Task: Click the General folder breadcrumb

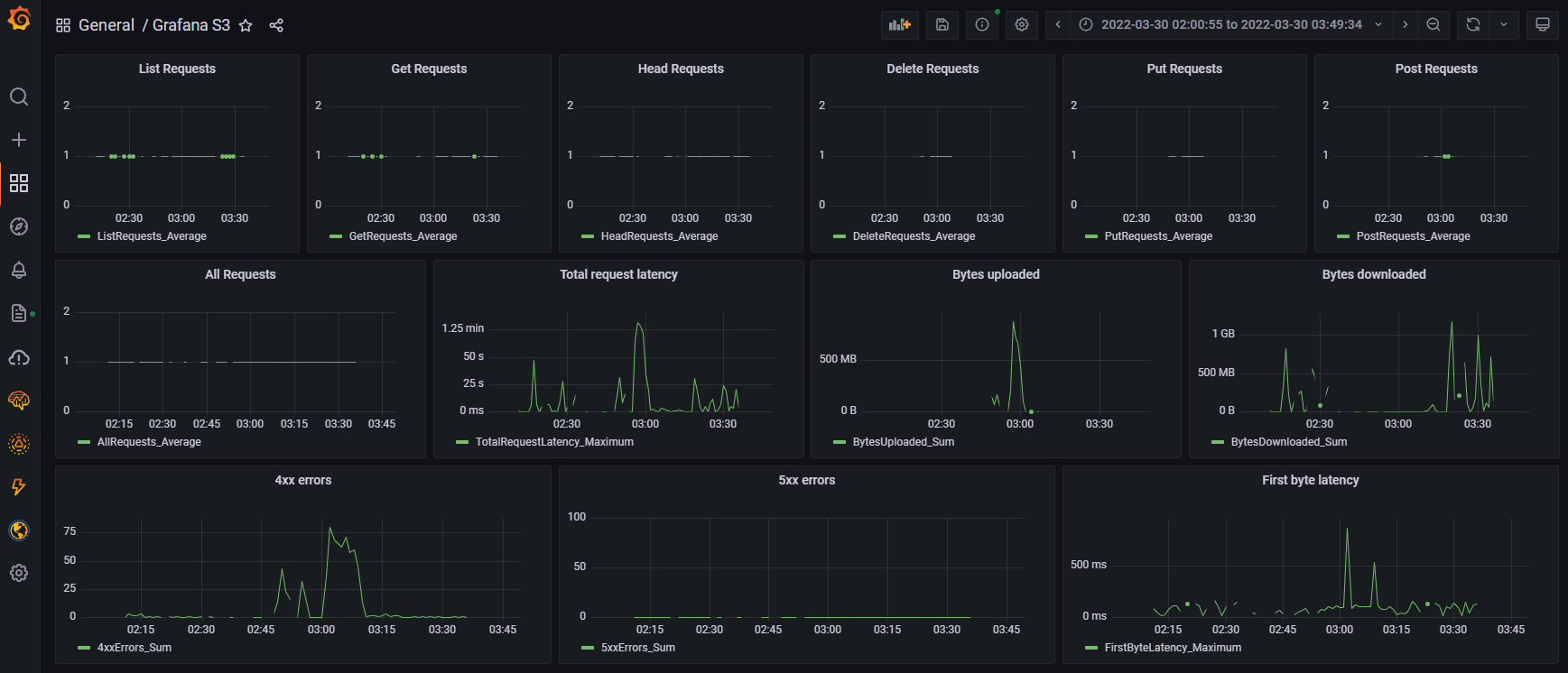Action: coord(107,25)
